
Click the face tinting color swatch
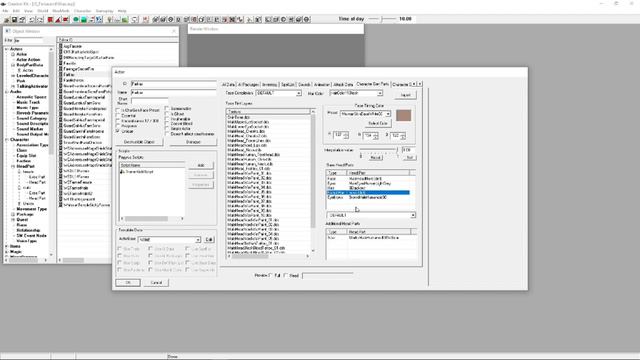pyautogui.click(x=404, y=116)
